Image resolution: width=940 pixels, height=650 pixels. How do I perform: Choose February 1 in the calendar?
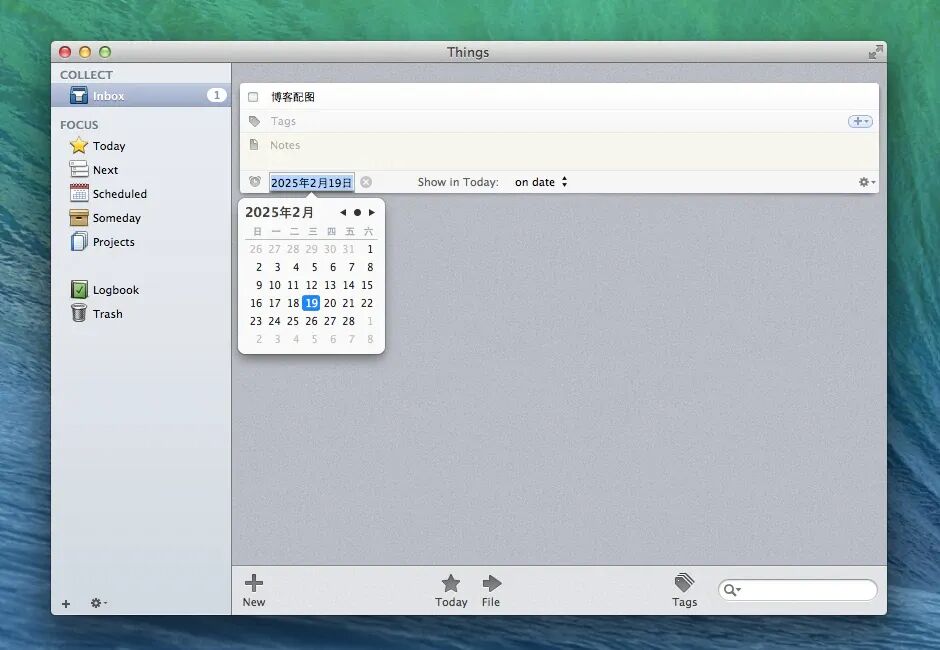pos(370,249)
